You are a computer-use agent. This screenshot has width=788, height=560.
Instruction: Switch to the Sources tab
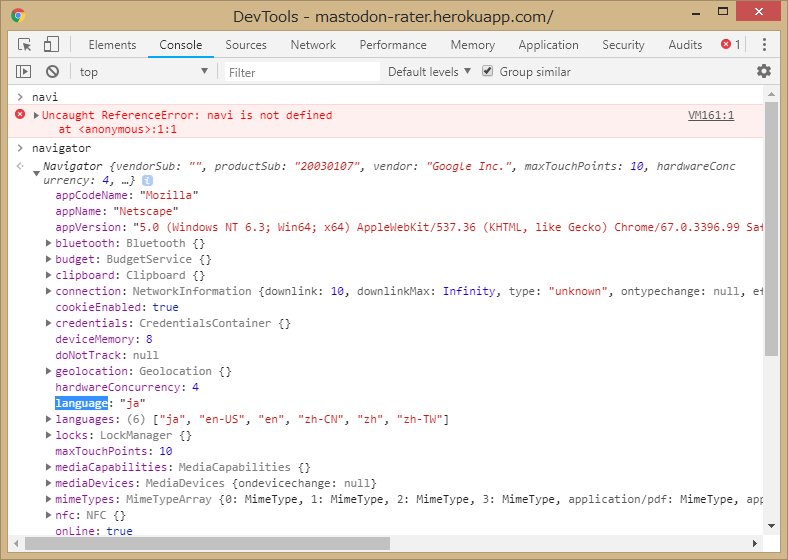pos(246,45)
